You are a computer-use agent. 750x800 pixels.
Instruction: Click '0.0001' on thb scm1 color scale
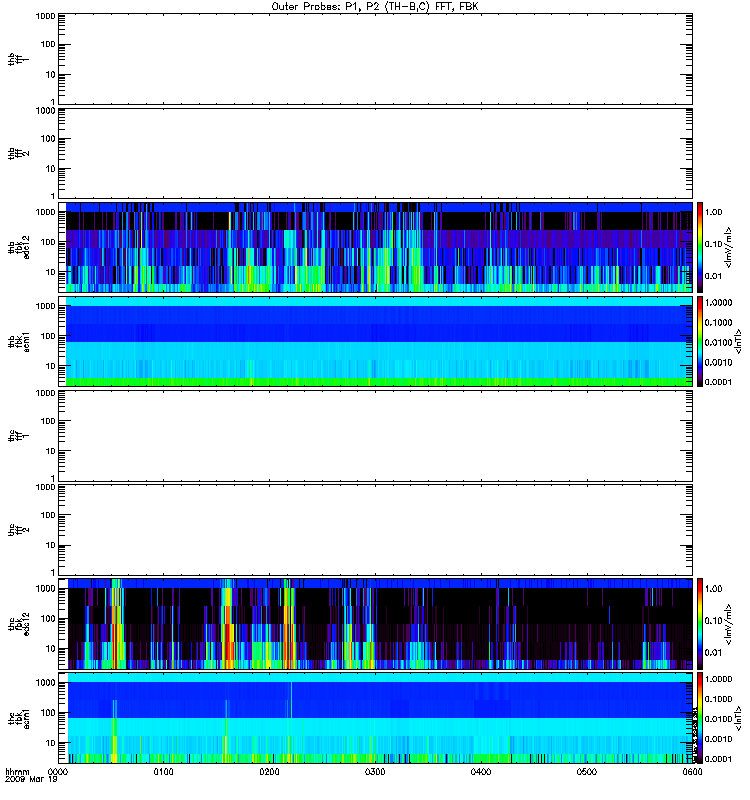[x=718, y=382]
